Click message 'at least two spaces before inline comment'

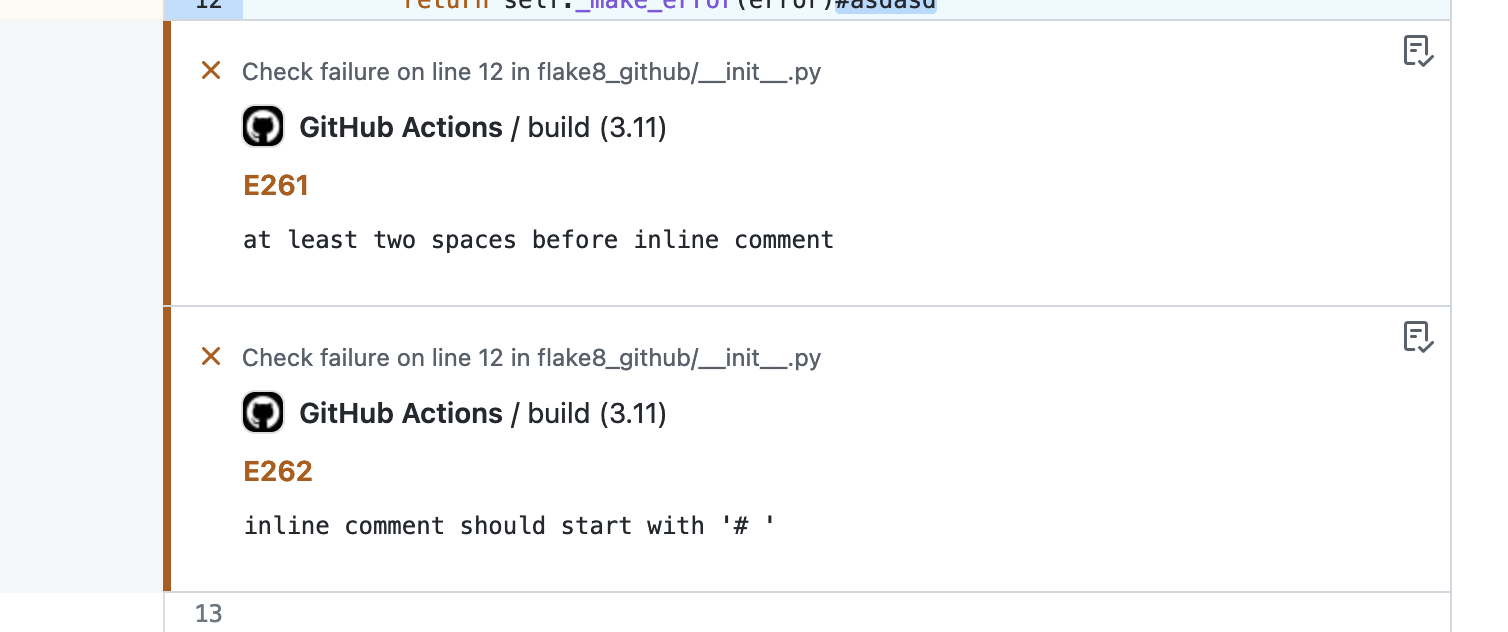pyautogui.click(x=538, y=240)
